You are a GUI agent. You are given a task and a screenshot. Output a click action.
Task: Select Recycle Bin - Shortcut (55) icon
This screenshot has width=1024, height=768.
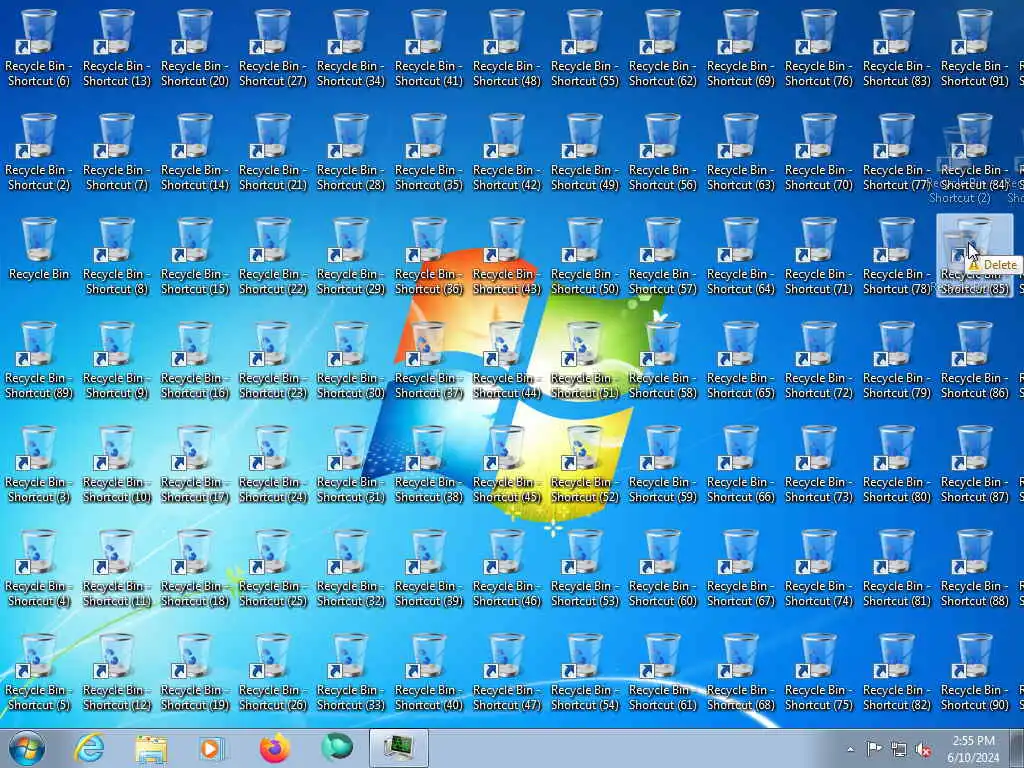coord(584,49)
